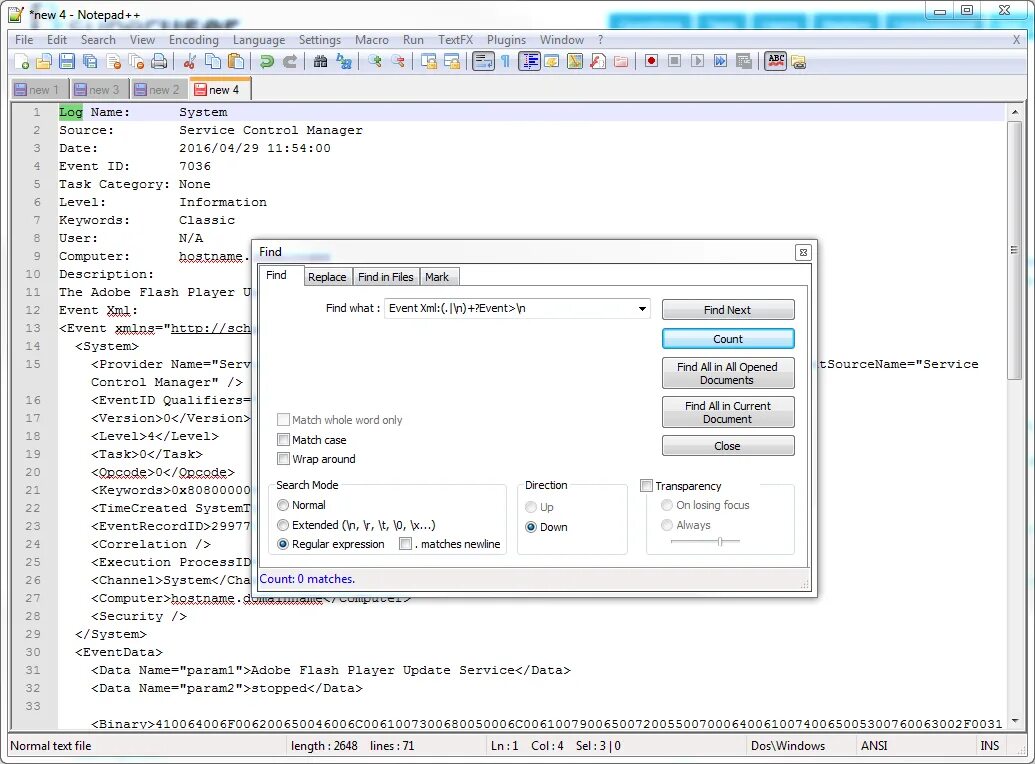Screen dimensions: 1035x764
Task: Switch to the 'new 1' document tab
Action: click(37, 90)
